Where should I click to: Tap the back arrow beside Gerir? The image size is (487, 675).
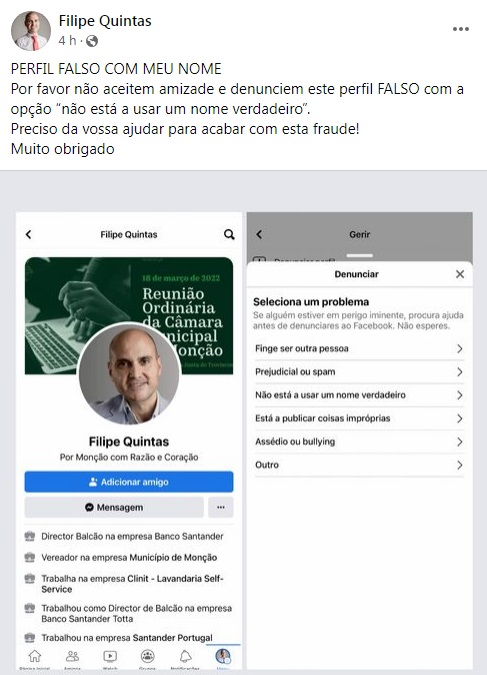259,235
